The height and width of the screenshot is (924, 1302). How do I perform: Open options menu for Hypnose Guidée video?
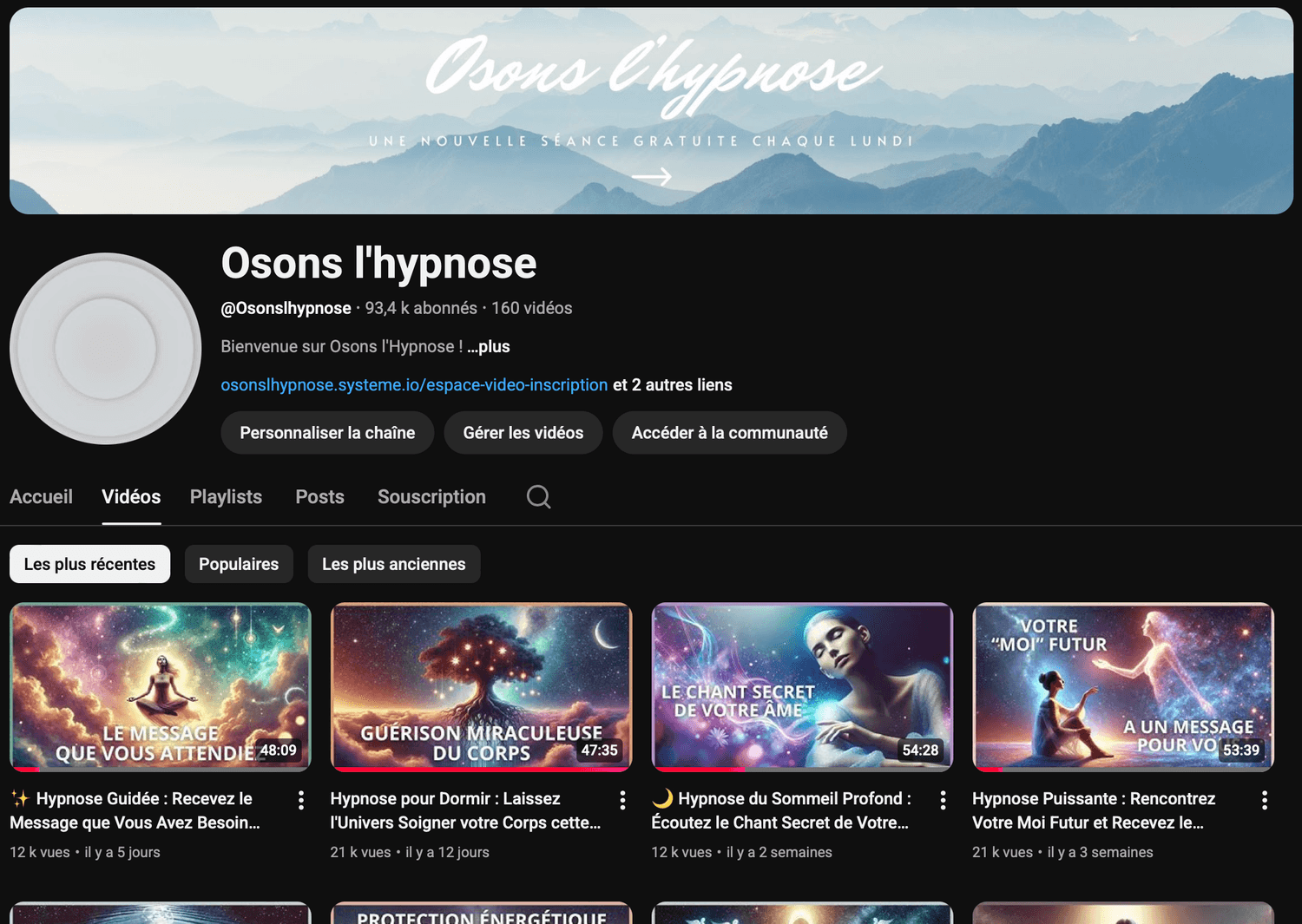click(x=301, y=800)
